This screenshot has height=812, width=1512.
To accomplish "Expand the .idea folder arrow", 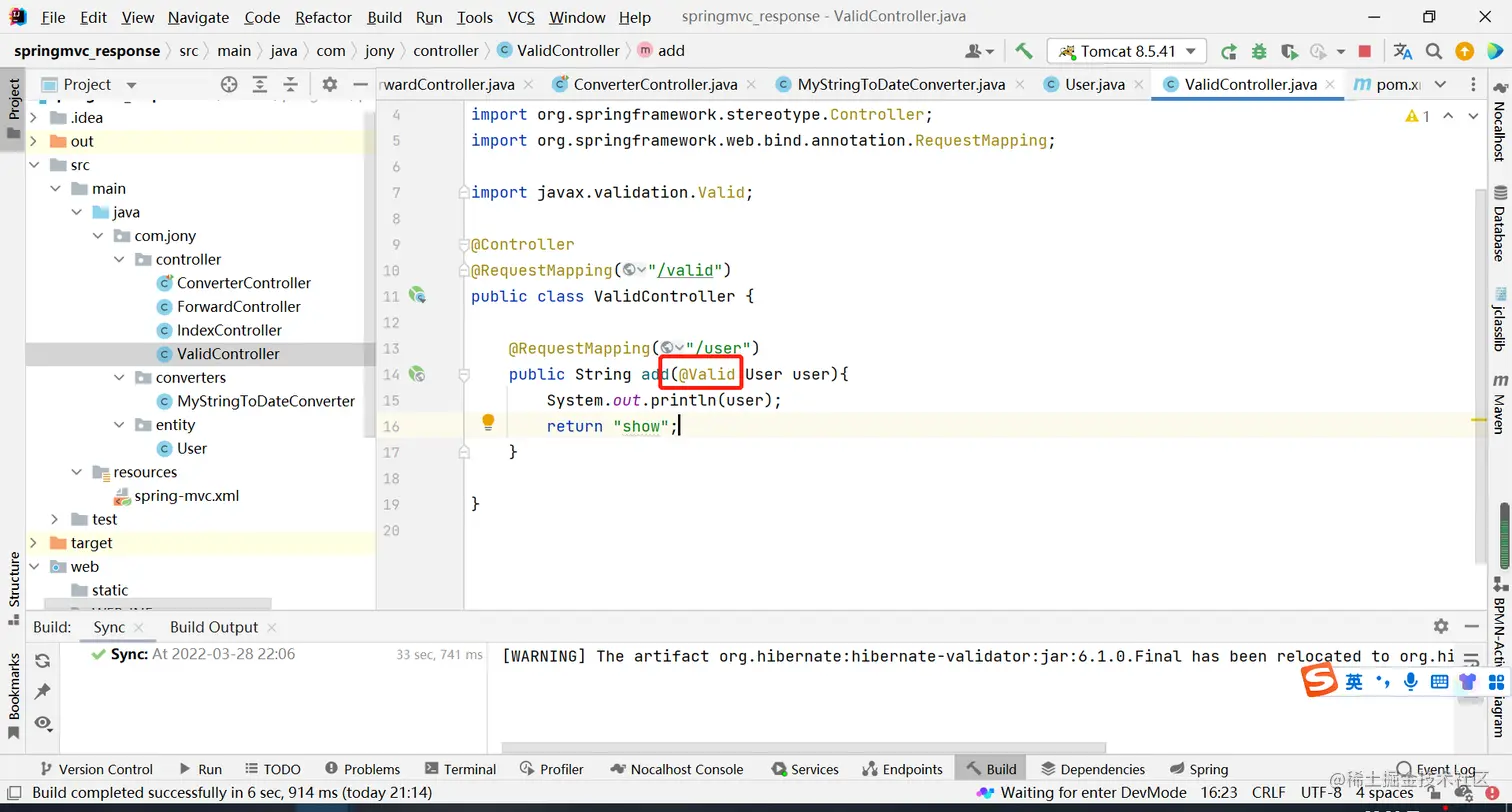I will coord(34,118).
